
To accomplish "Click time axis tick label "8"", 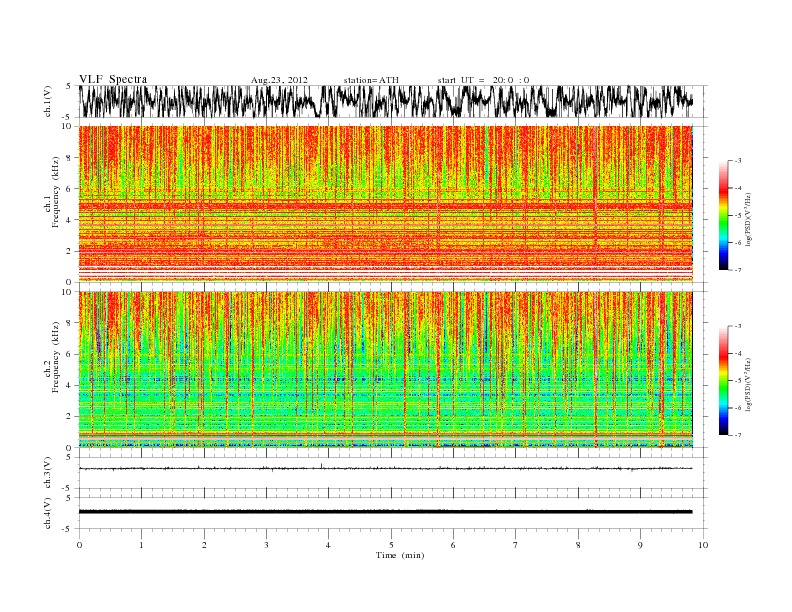I will tap(578, 545).
